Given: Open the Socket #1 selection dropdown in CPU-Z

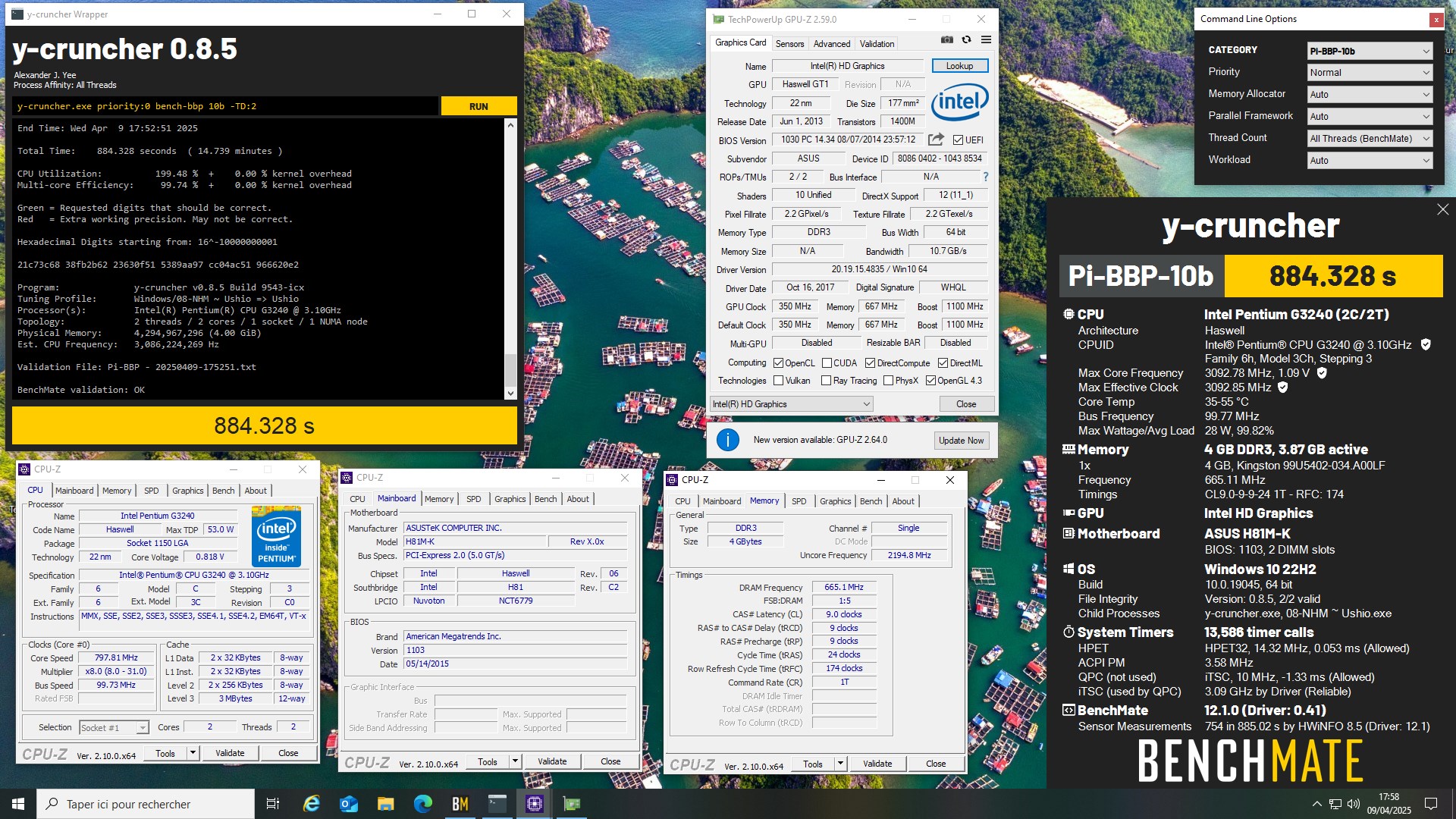Looking at the screenshot, I should point(114,728).
